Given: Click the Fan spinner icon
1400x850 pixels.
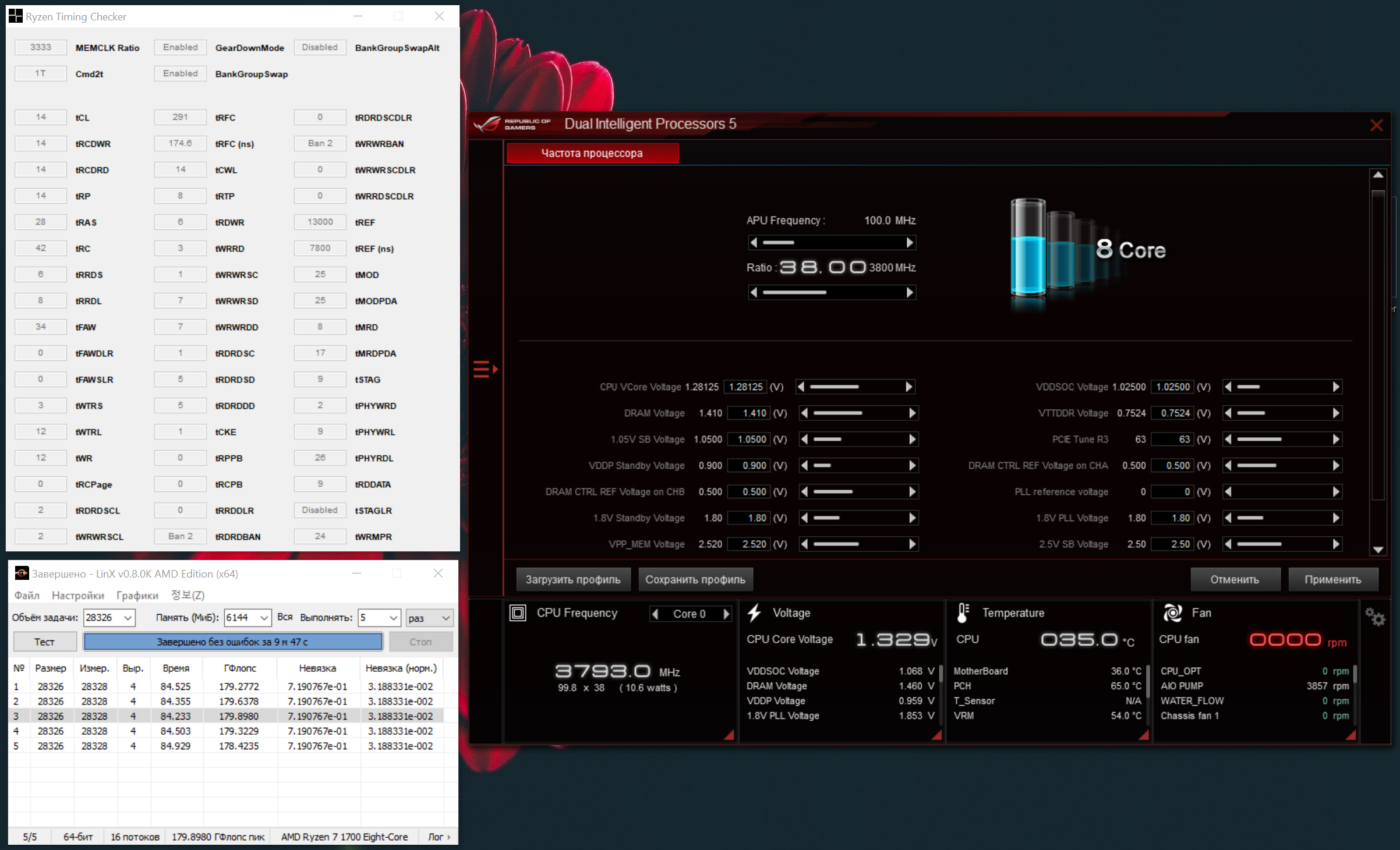Looking at the screenshot, I should coord(1172,612).
